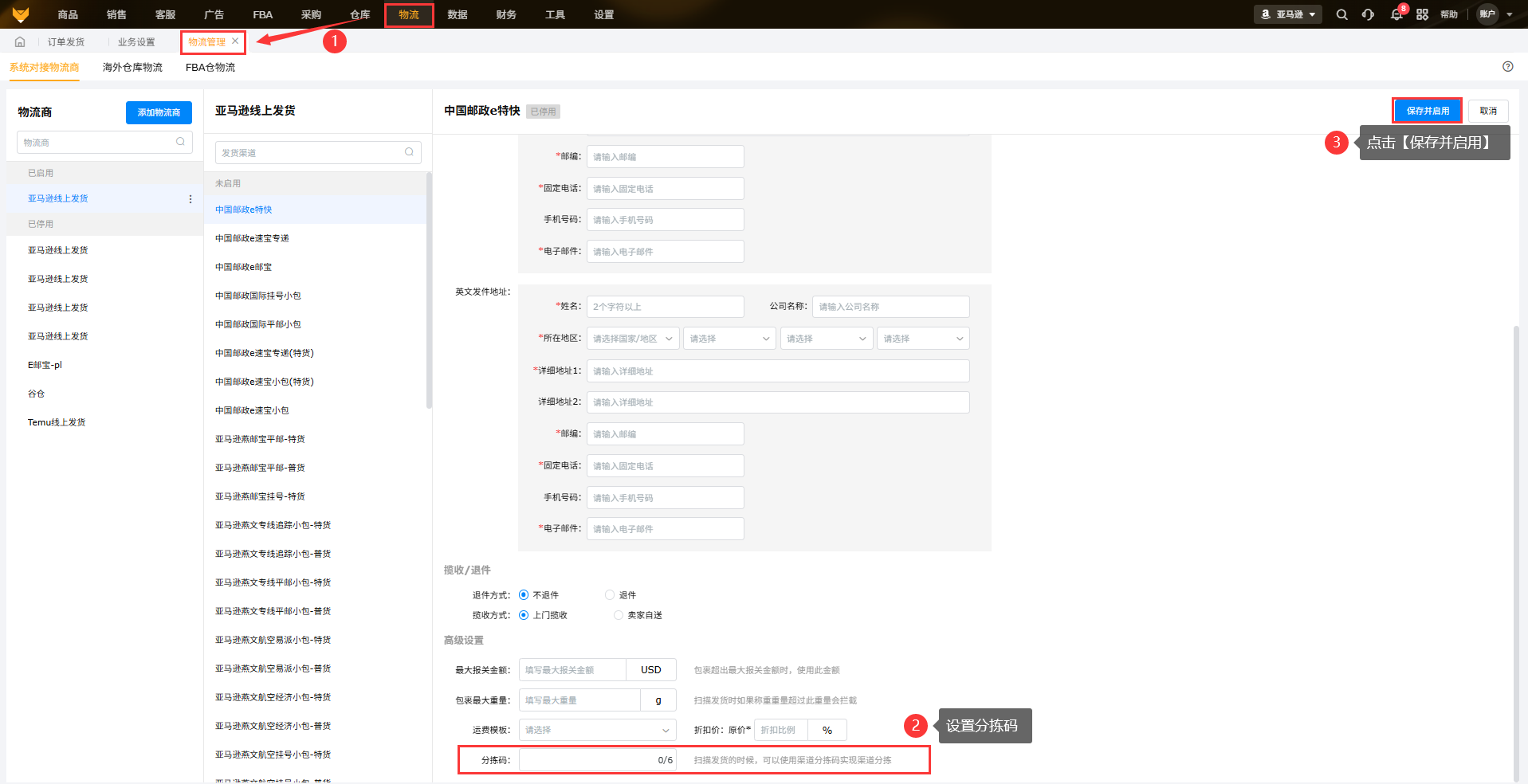Click the fox logo in the header
This screenshot has height=784, width=1528.
[x=21, y=14]
